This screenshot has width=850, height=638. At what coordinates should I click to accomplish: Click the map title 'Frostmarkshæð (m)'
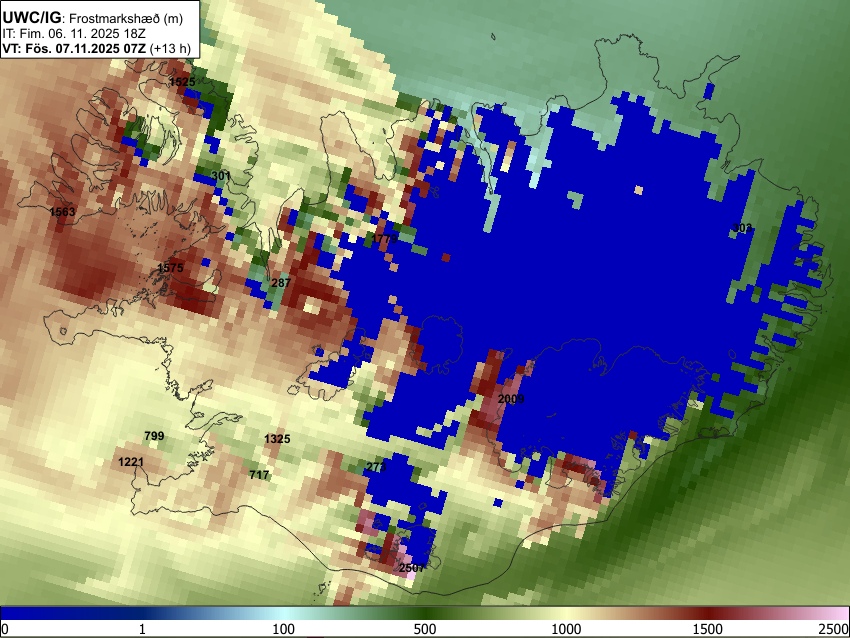[126, 18]
